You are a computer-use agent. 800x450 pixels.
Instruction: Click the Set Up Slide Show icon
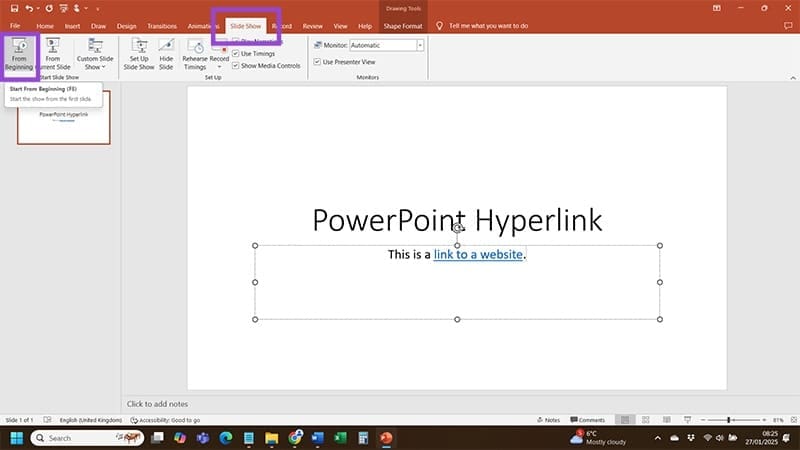pos(139,52)
